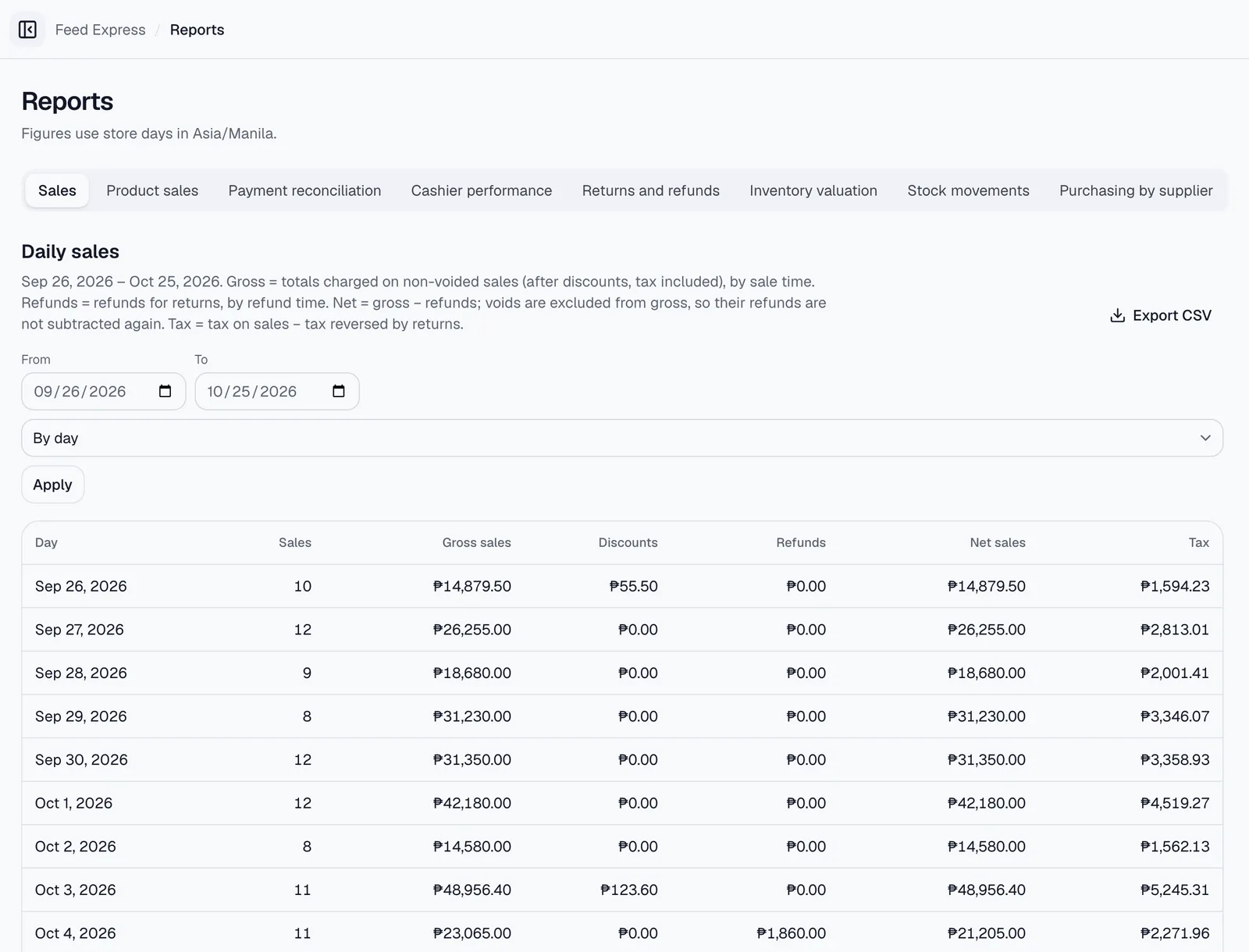1249x952 pixels.
Task: Click the Net sales column header
Action: tap(998, 542)
